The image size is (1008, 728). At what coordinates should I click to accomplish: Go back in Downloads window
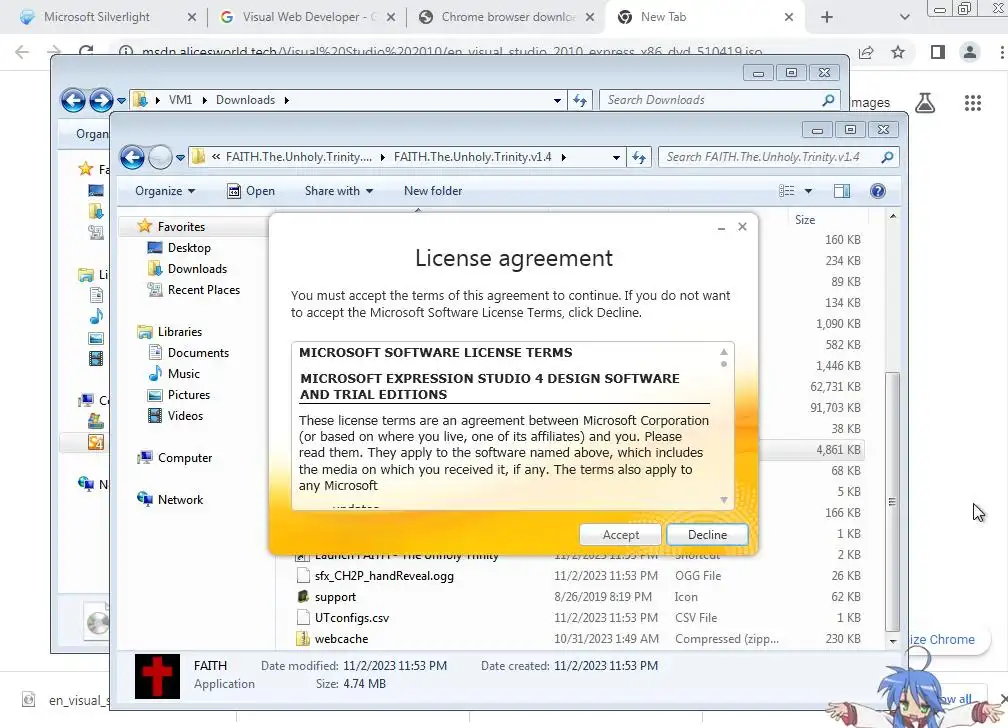(x=73, y=100)
